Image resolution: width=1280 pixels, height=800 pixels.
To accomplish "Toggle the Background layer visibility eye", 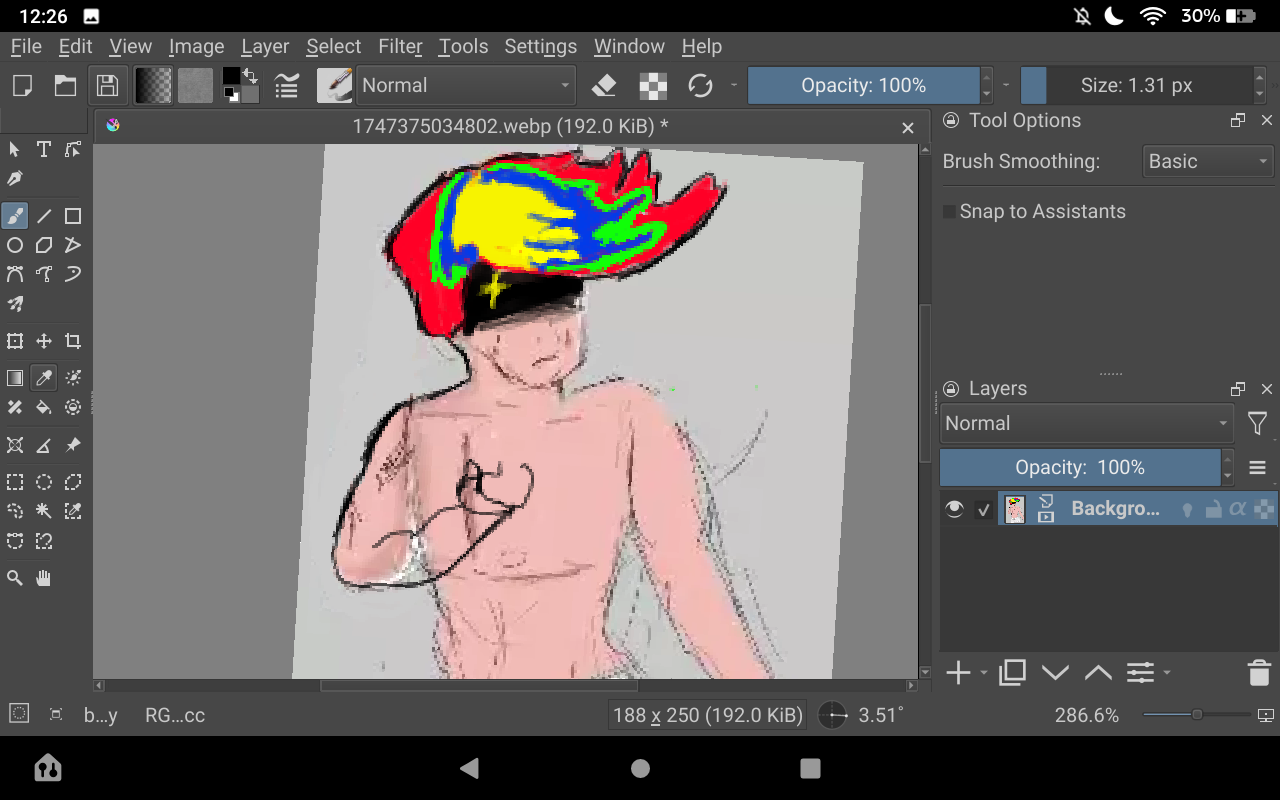I will (955, 509).
